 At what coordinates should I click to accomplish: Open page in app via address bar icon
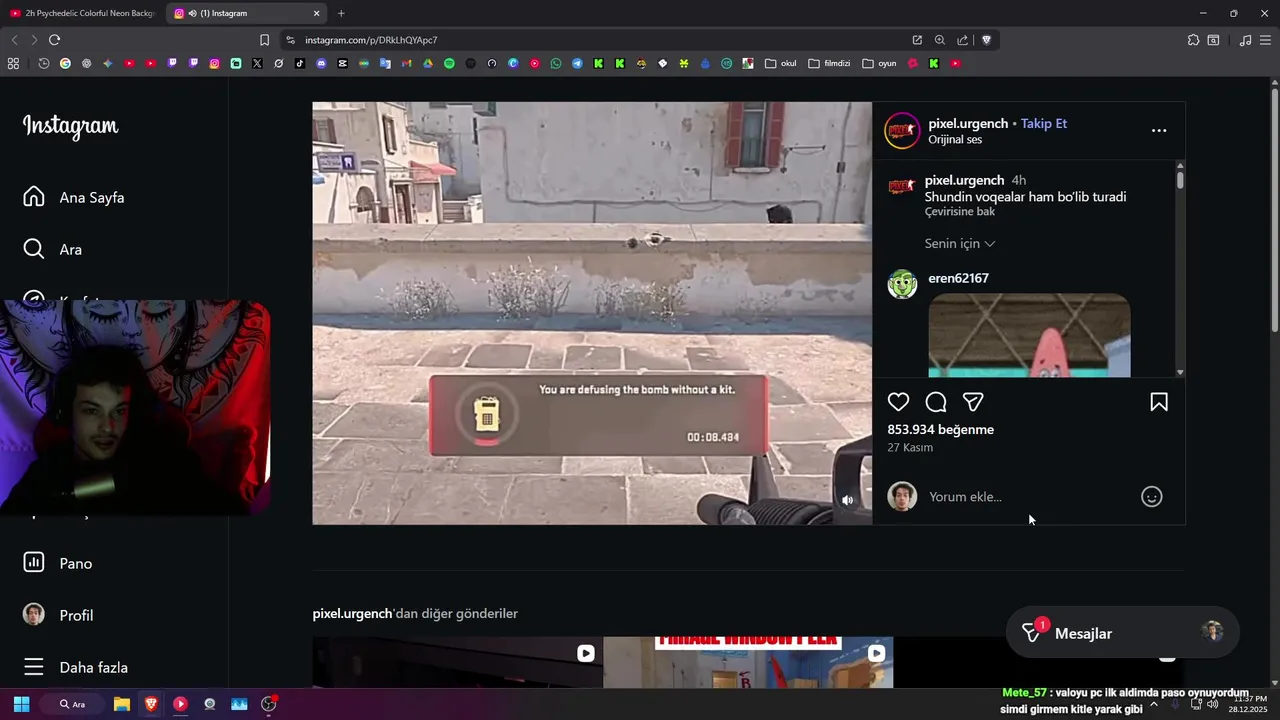pos(917,40)
